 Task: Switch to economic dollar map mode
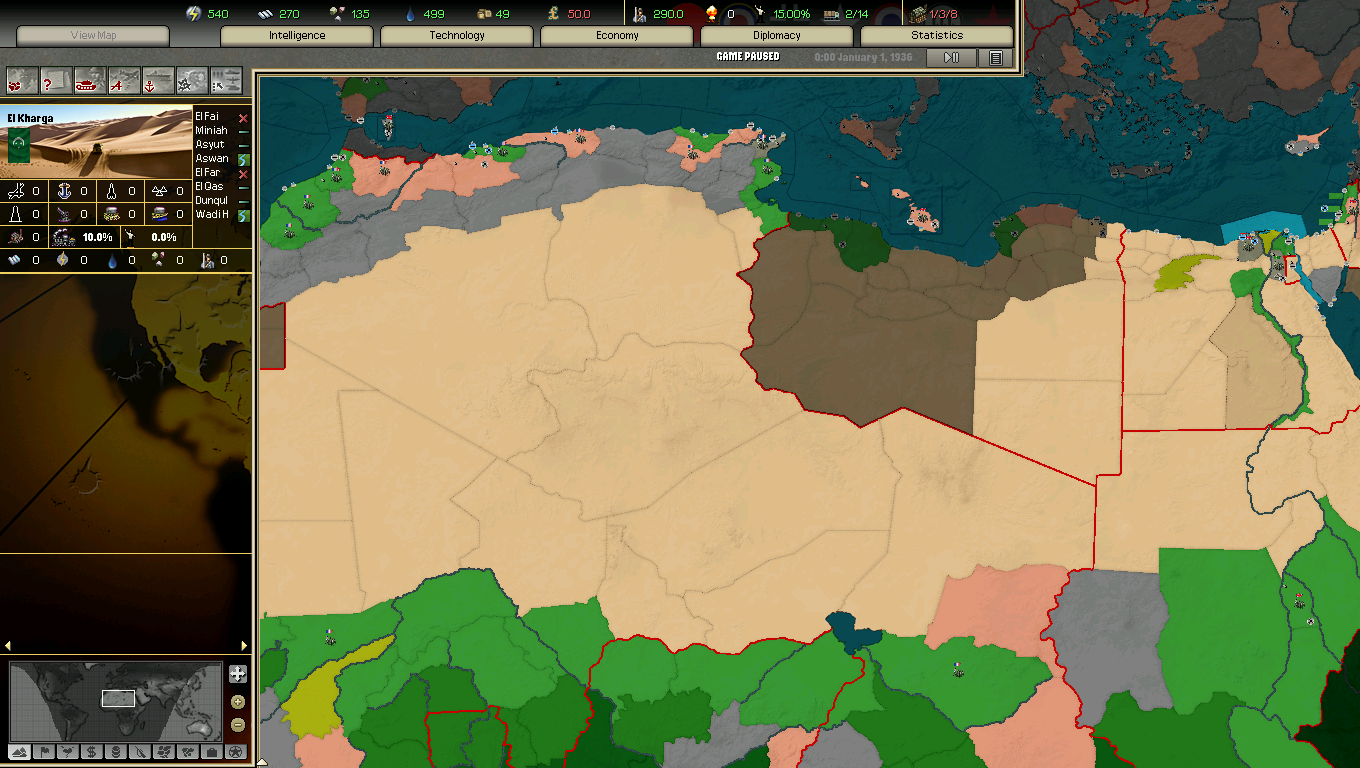(x=92, y=752)
